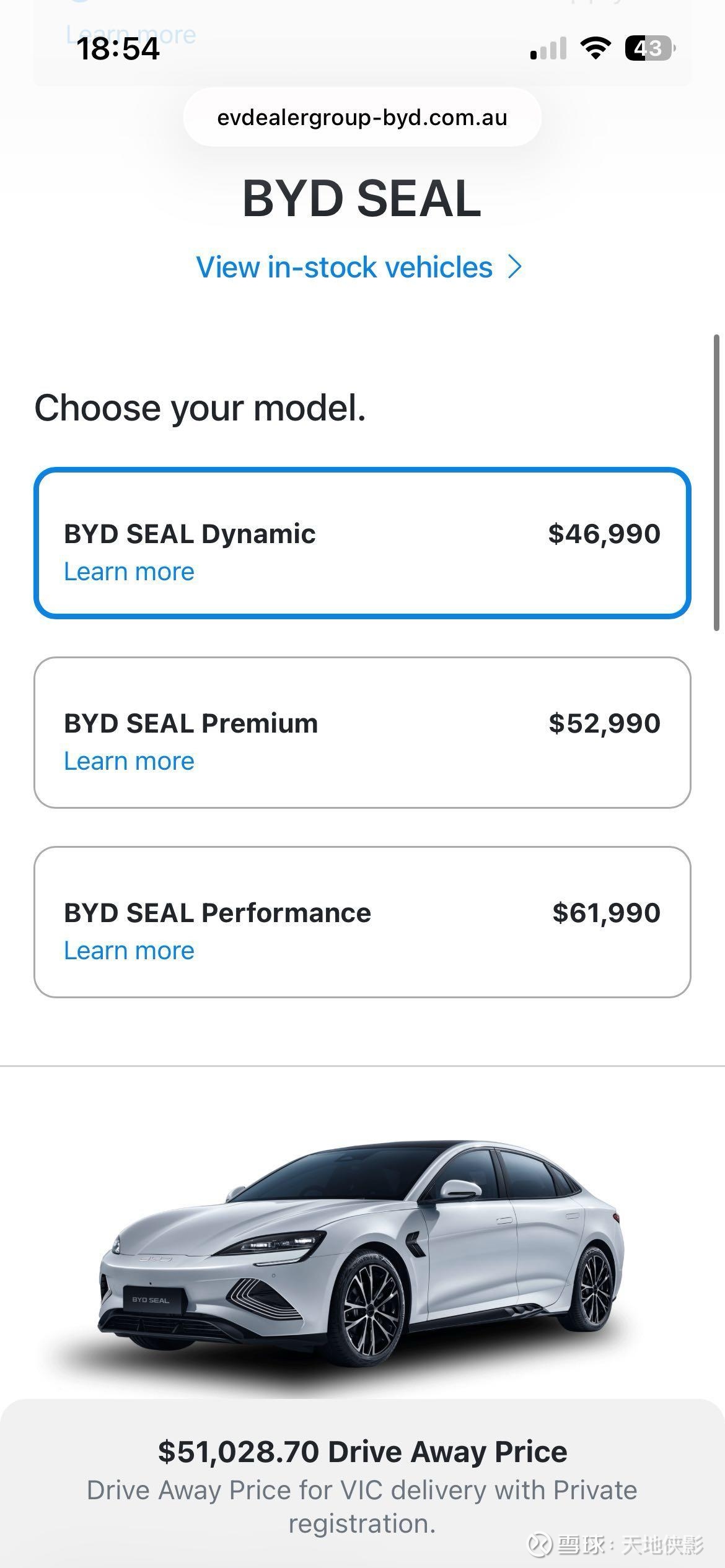Tap the Xueqiu watermark logo
The width and height of the screenshot is (725, 1568).
tap(540, 1545)
